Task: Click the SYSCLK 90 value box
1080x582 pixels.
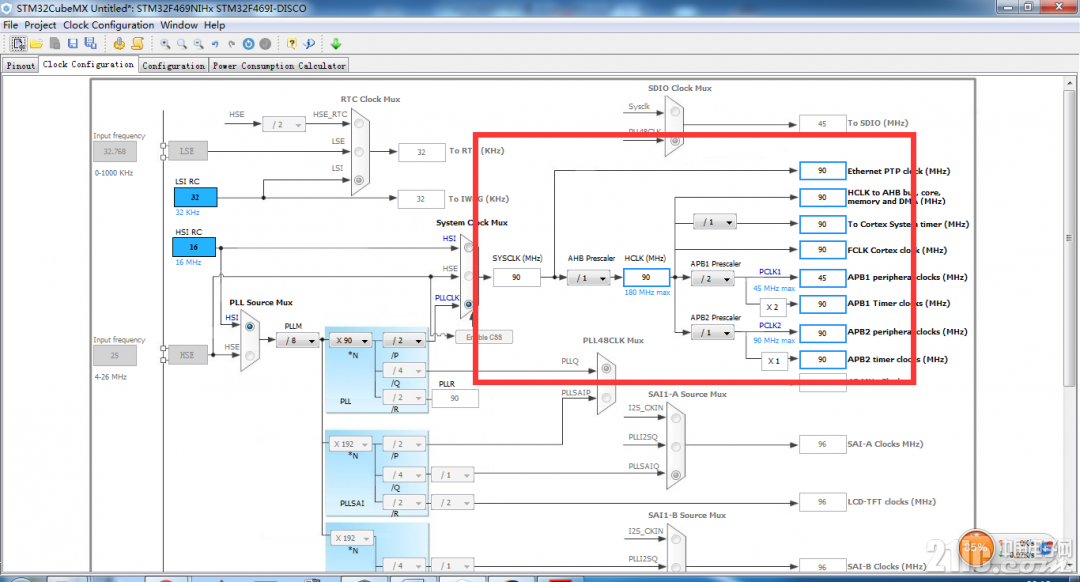Action: 517,277
